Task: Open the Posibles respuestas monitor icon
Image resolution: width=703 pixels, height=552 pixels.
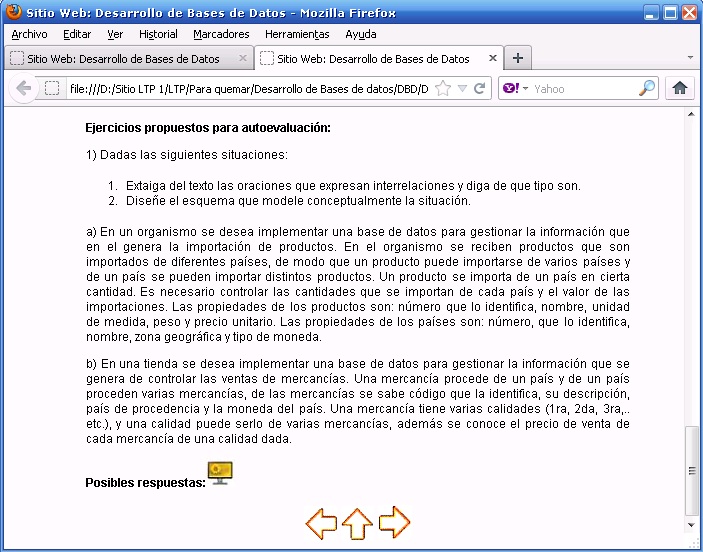Action: pos(220,474)
